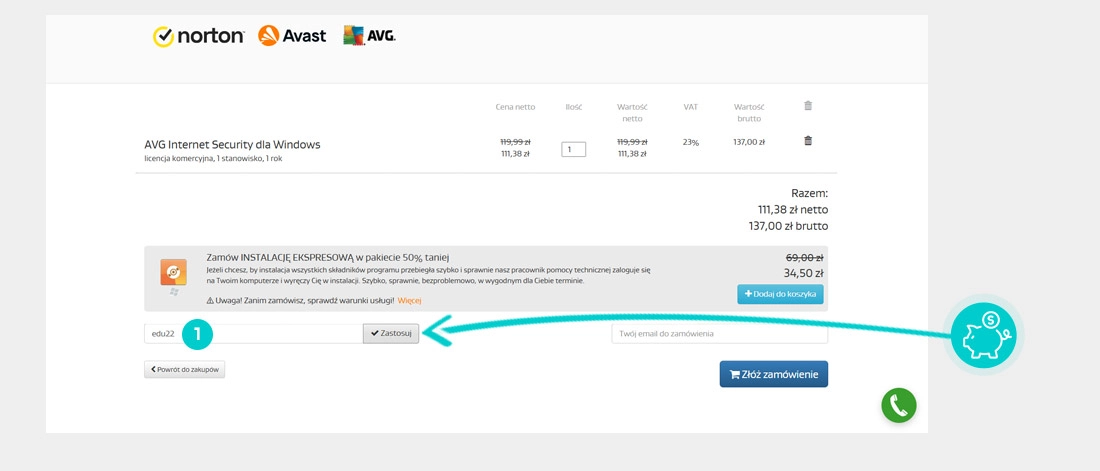Click the warning triangle next to Uwaga
Image resolution: width=1100 pixels, height=471 pixels.
tap(210, 300)
